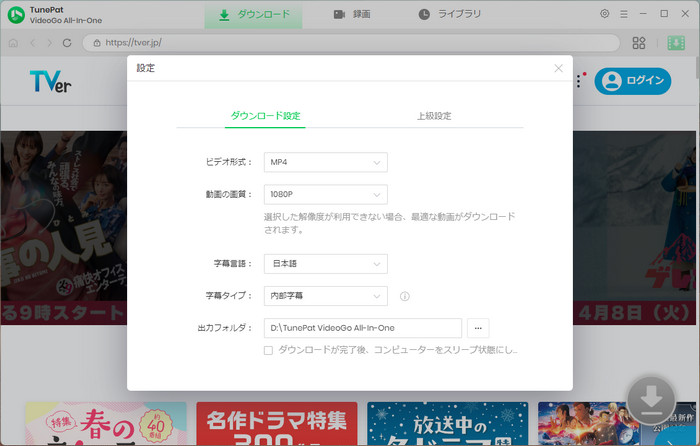Open the ライブラリ tab
This screenshot has height=446, width=700.
[450, 15]
